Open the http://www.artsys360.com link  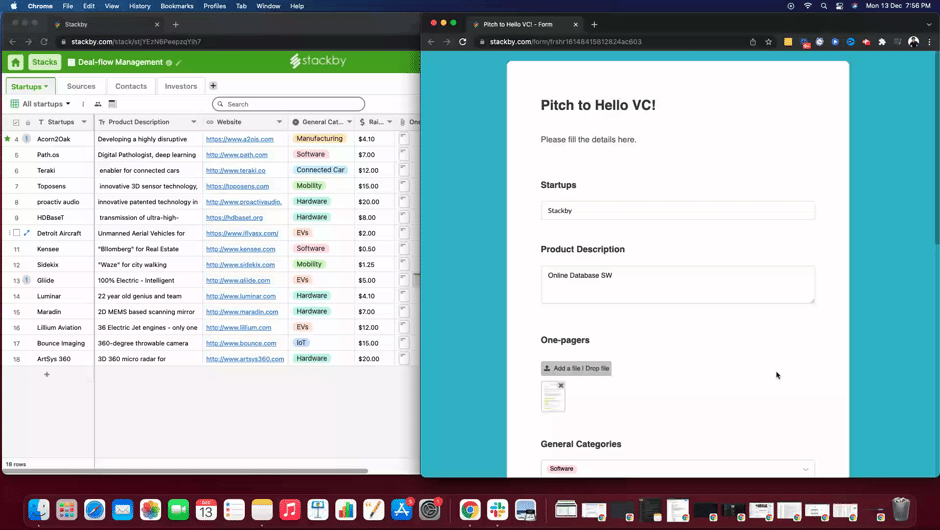click(245, 359)
